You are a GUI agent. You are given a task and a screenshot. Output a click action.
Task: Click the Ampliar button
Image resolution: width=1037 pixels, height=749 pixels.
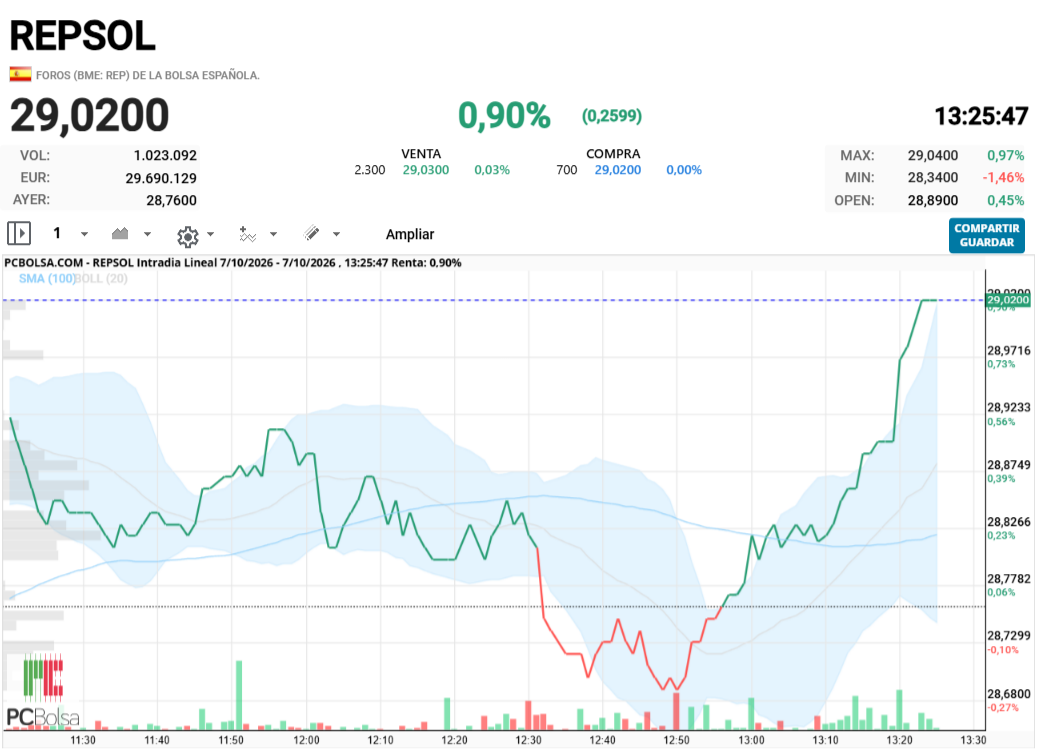410,234
